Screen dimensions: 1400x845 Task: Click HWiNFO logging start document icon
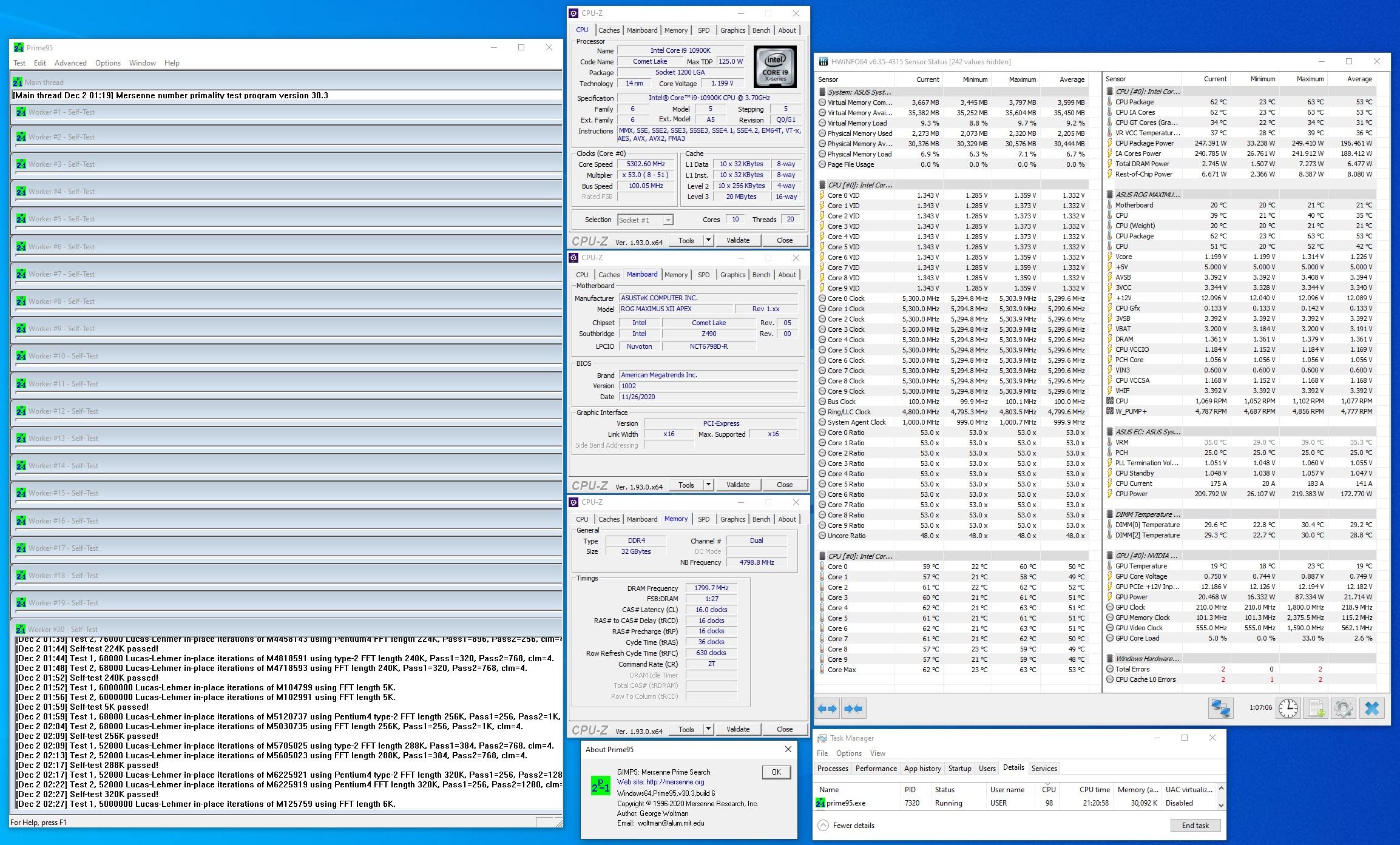(1316, 708)
